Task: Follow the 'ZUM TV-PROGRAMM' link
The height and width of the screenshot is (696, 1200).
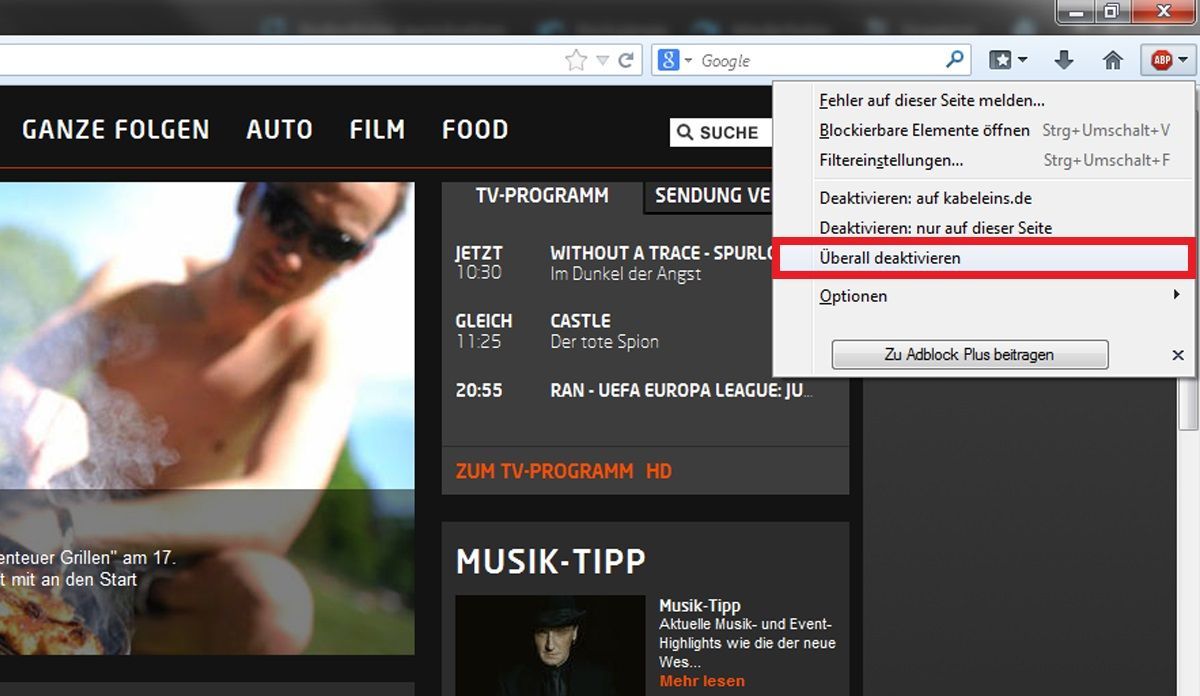Action: tap(544, 471)
